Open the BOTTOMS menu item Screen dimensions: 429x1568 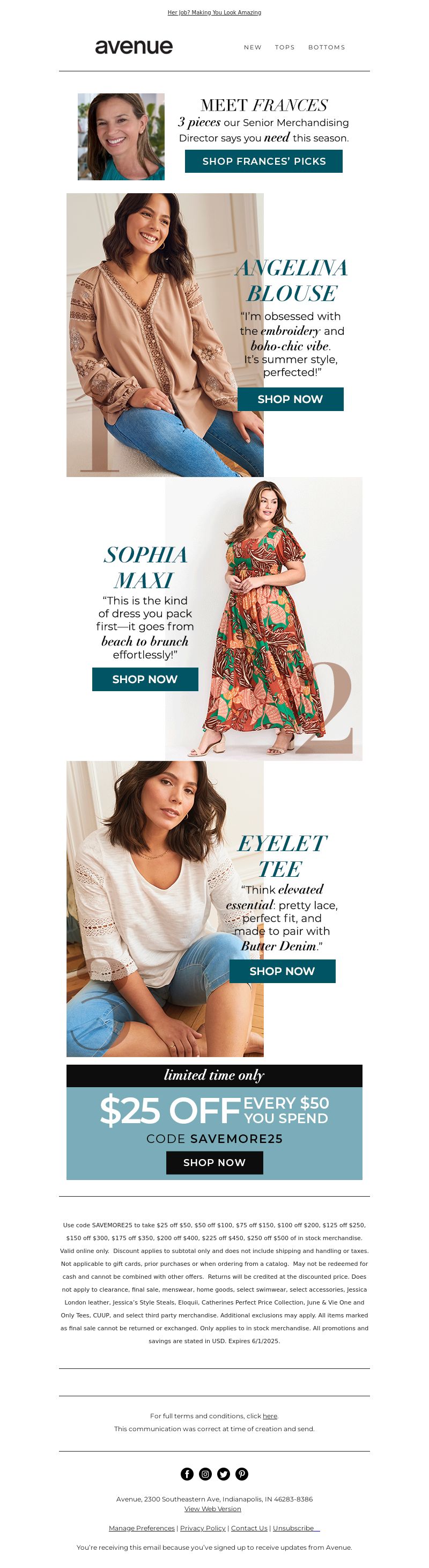coord(326,47)
